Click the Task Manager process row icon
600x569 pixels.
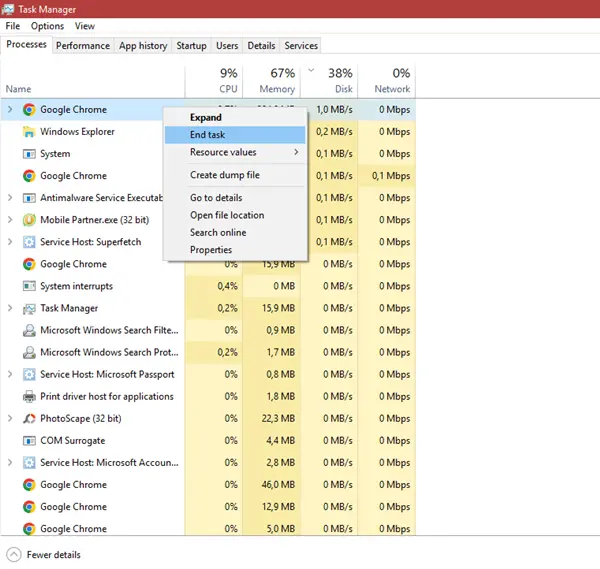coord(29,308)
